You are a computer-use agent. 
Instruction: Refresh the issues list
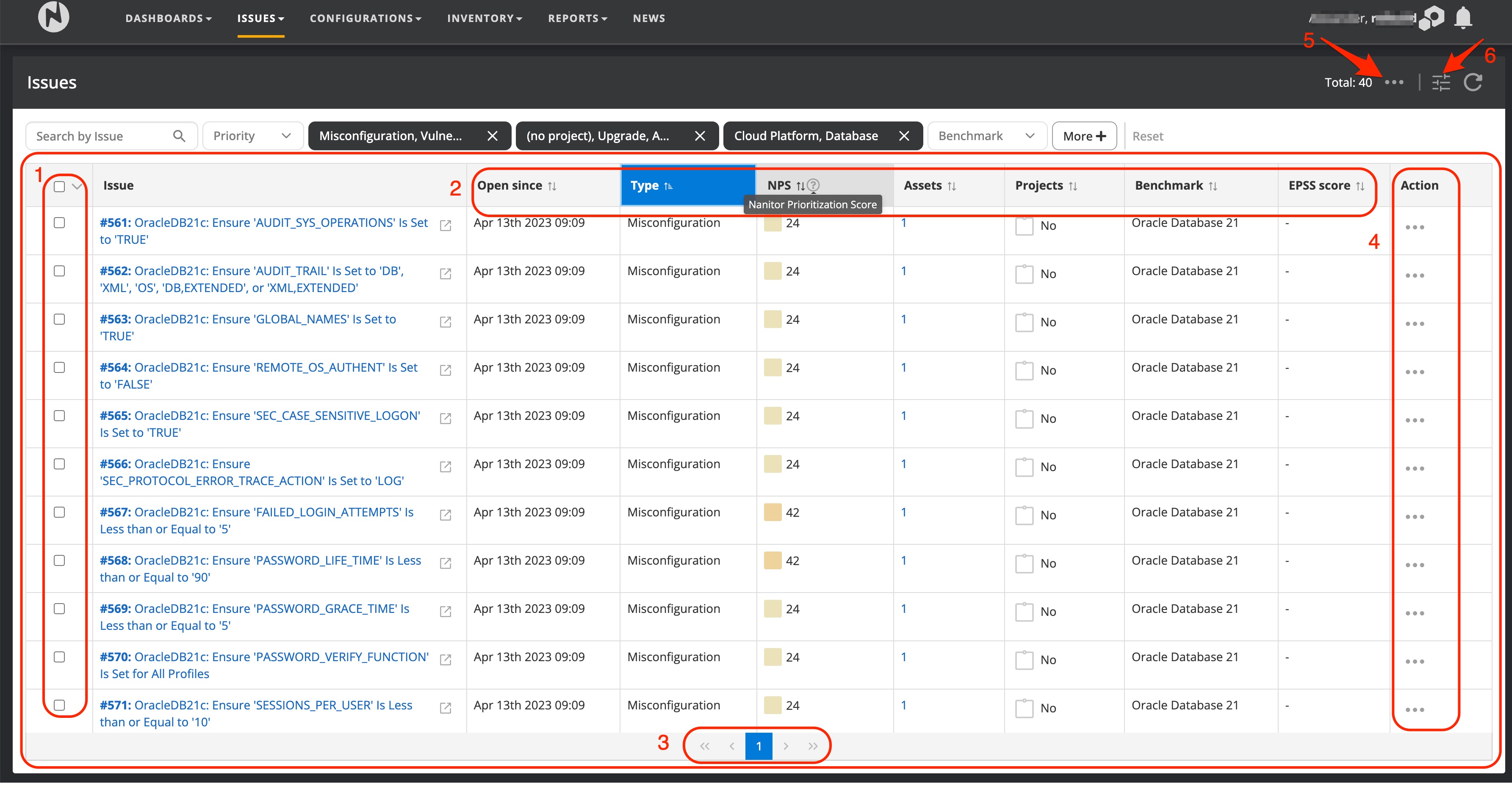tap(1473, 83)
